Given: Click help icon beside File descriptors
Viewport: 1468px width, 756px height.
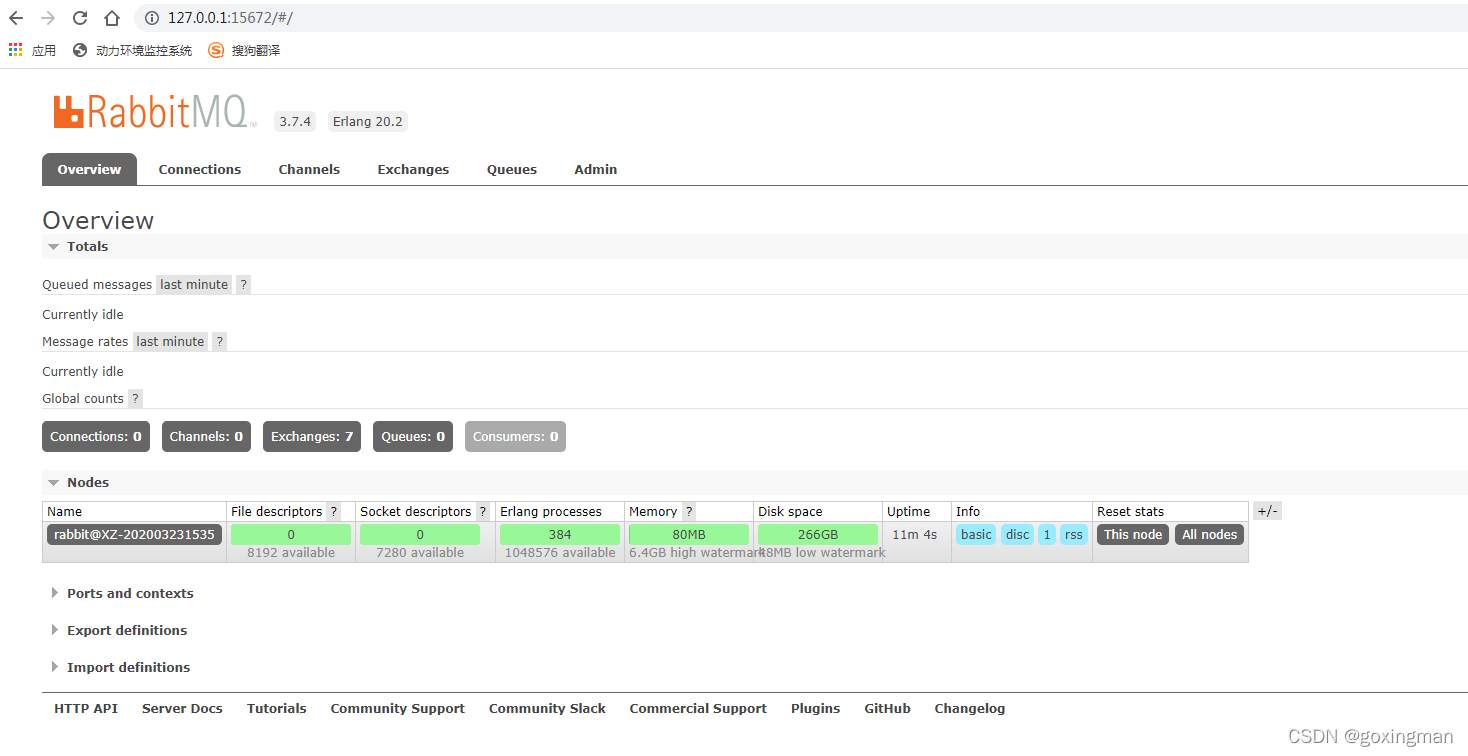Looking at the screenshot, I should click(334, 511).
